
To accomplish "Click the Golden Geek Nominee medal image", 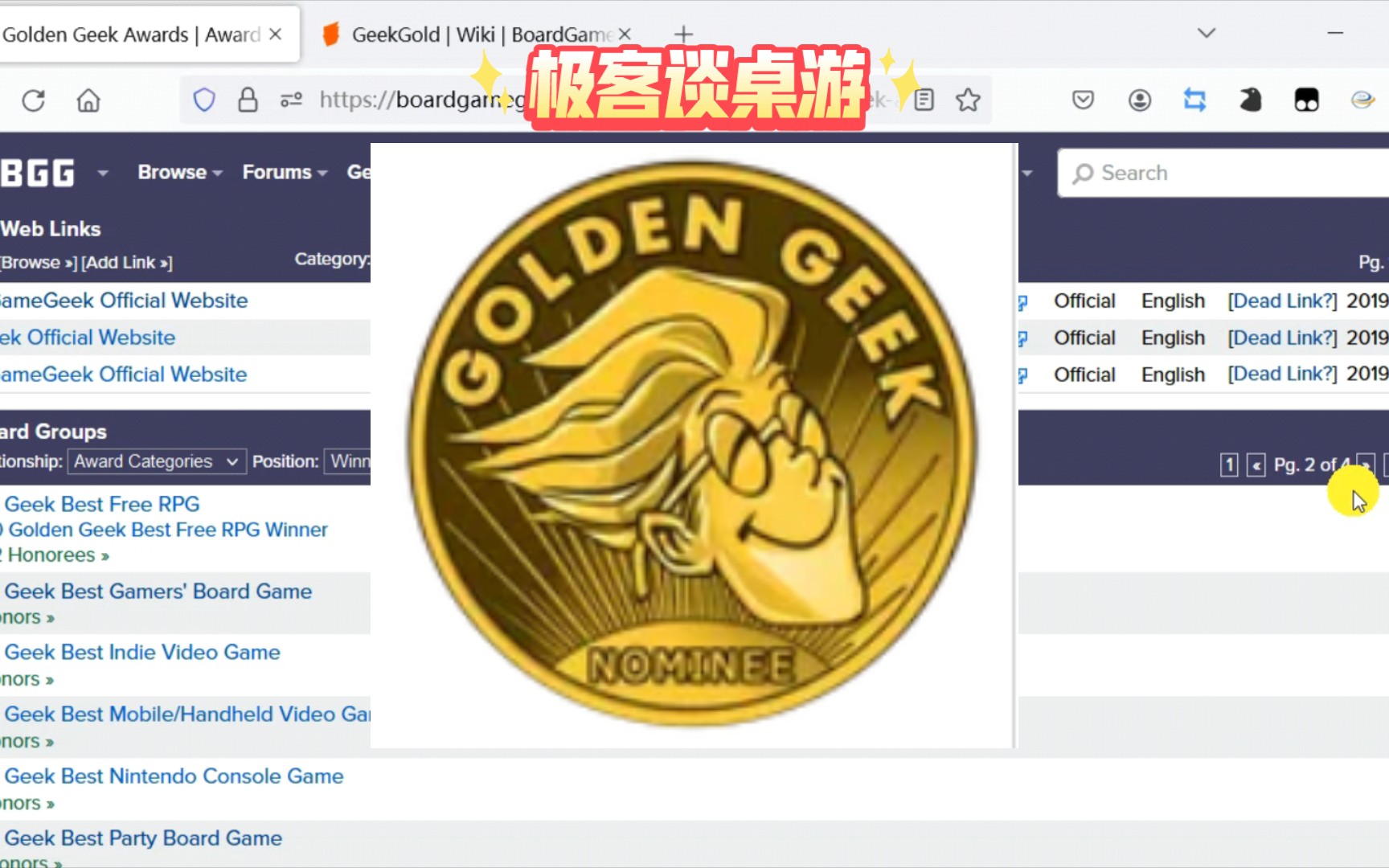I will click(693, 444).
